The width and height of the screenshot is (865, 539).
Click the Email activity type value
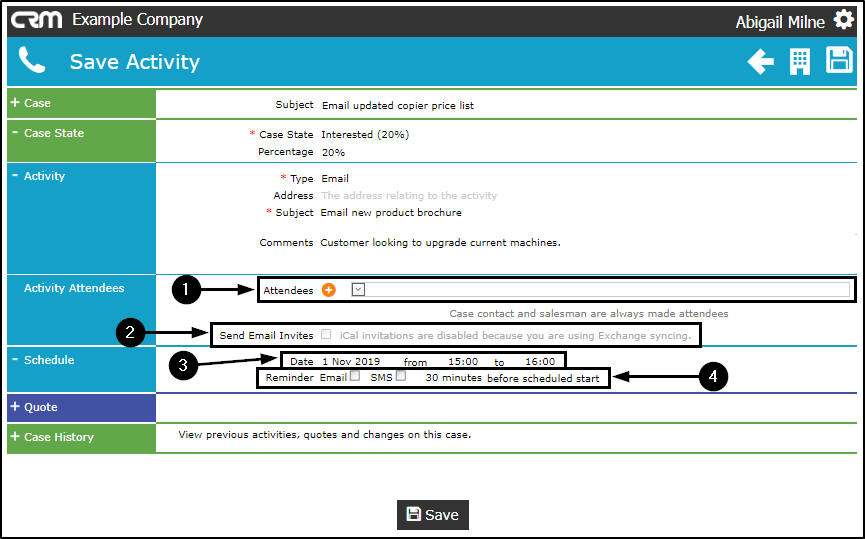point(335,179)
